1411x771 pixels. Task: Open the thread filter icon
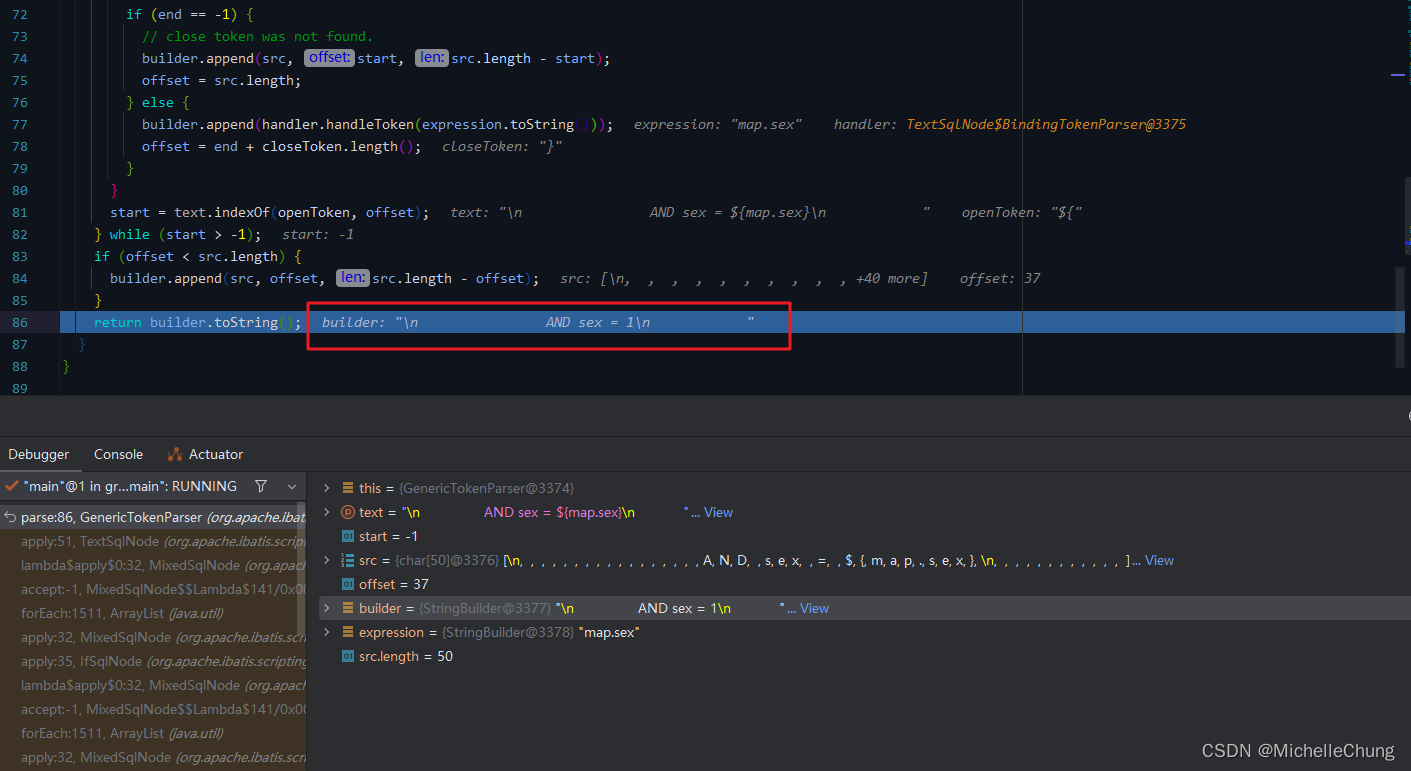[x=261, y=486]
